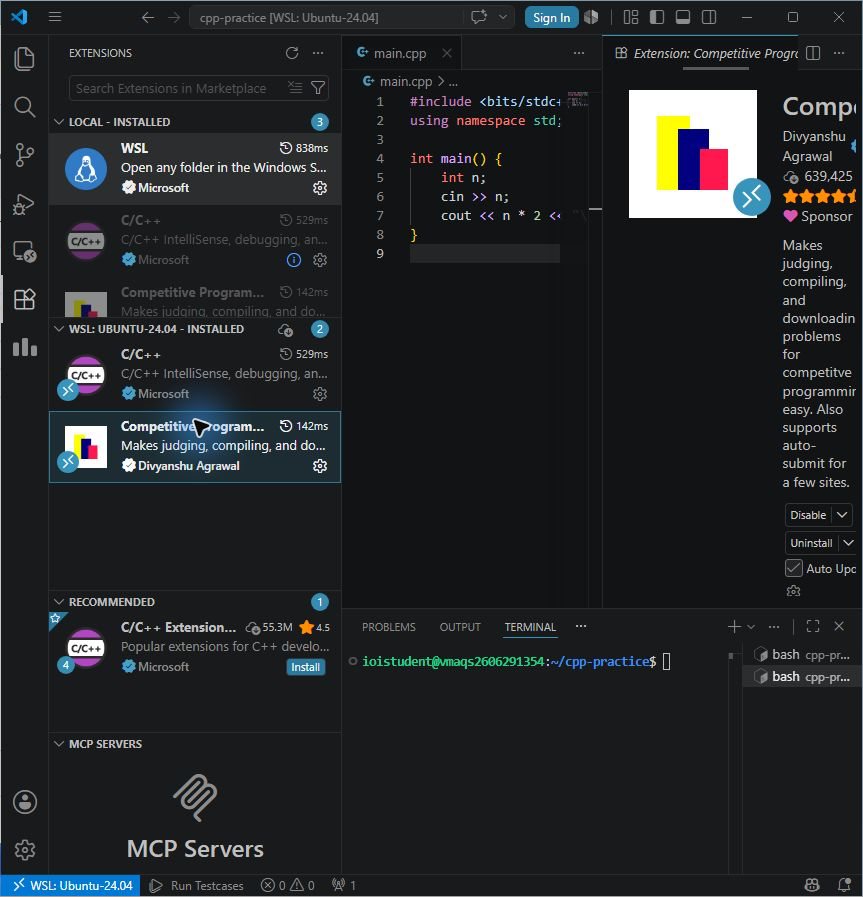Open the extensions filter funnel
This screenshot has height=897, width=863.
pyautogui.click(x=318, y=88)
